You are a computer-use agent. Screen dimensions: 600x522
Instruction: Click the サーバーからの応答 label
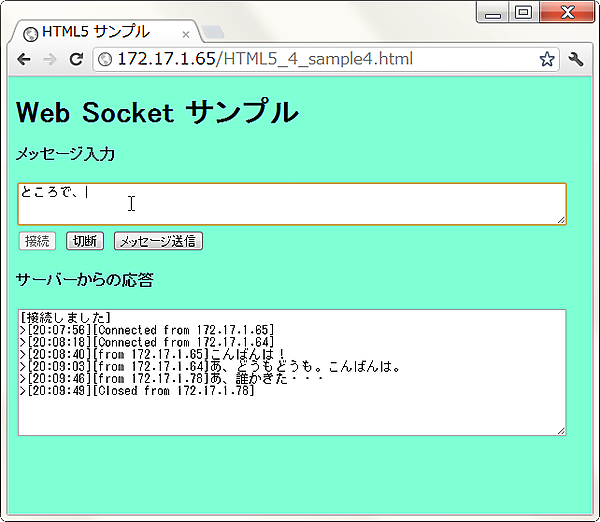click(85, 280)
